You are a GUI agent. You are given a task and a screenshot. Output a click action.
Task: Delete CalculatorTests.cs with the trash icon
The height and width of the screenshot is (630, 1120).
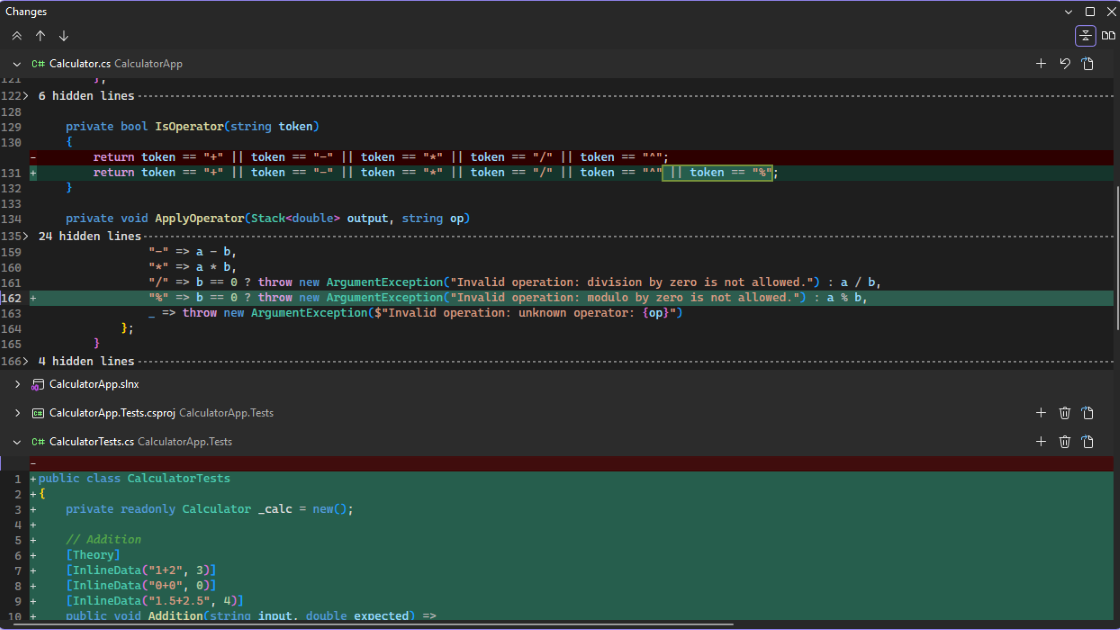pos(1064,441)
